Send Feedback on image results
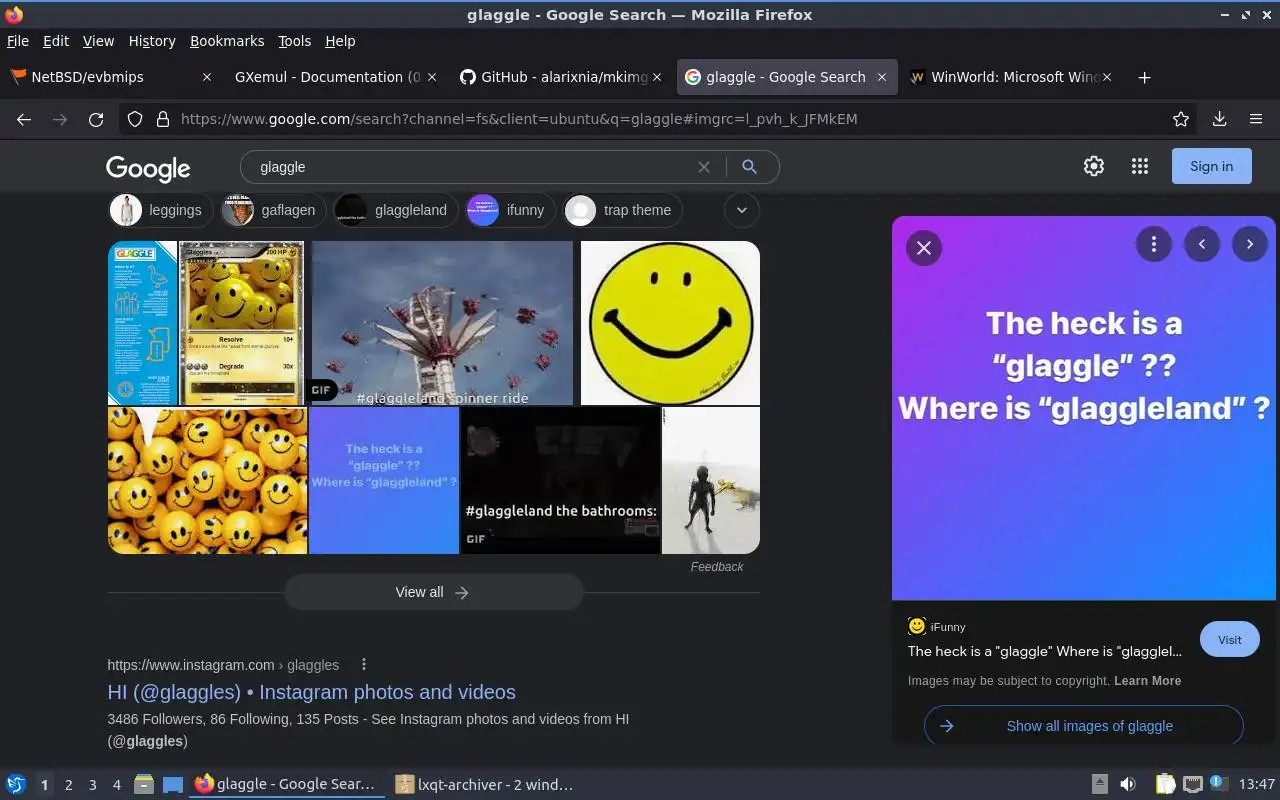Image resolution: width=1280 pixels, height=800 pixels. 717,567
